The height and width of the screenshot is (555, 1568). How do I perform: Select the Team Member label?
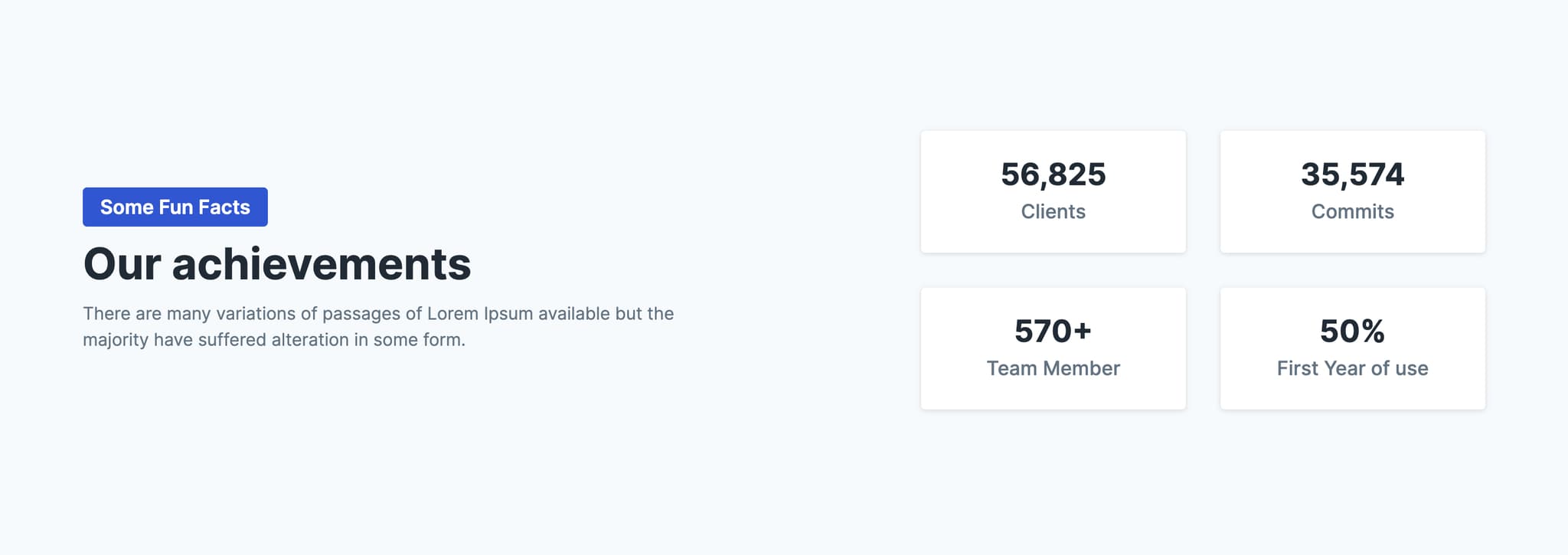pyautogui.click(x=1053, y=369)
